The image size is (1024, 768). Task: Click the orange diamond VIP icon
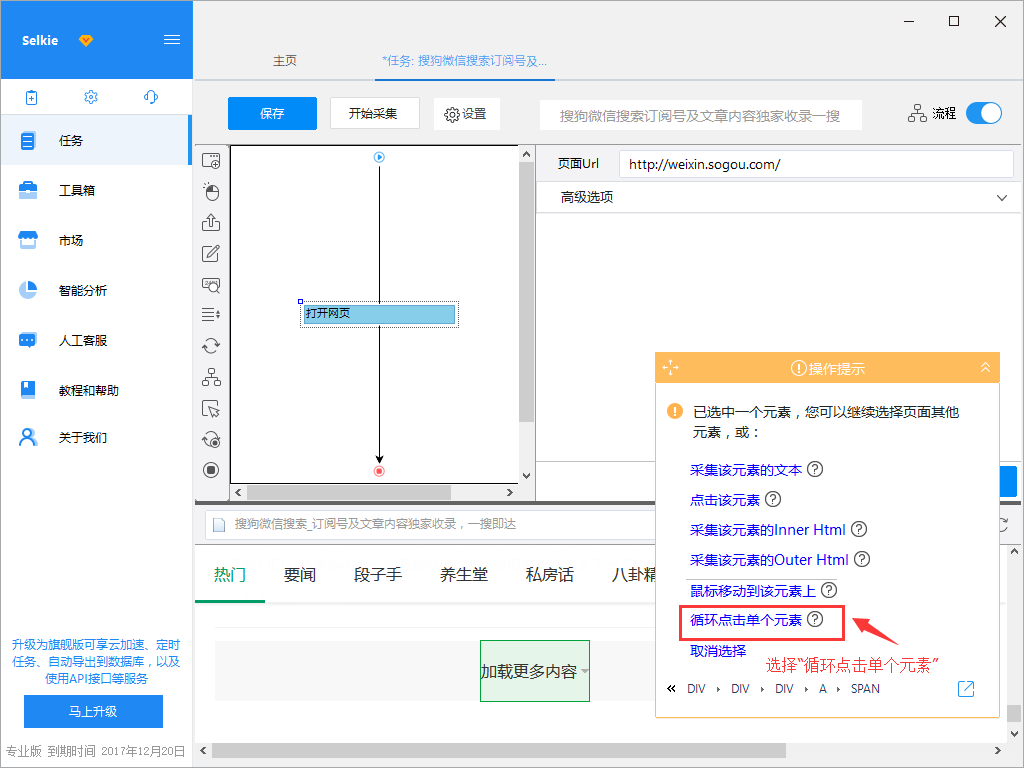point(86,40)
